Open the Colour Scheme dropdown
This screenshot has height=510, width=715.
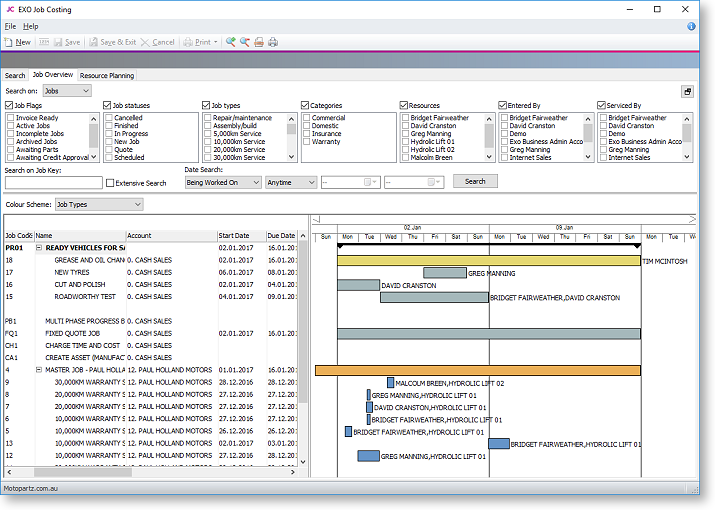(x=98, y=204)
